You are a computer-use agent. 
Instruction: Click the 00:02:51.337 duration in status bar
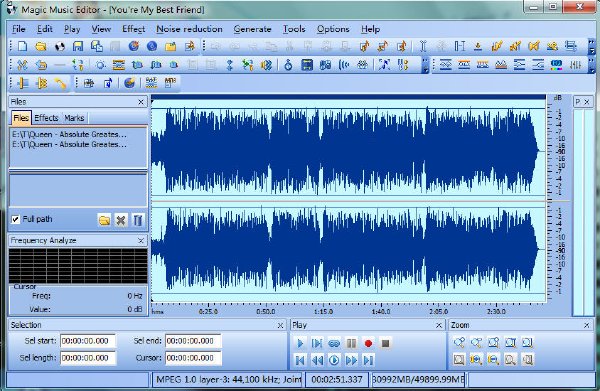[x=337, y=380]
